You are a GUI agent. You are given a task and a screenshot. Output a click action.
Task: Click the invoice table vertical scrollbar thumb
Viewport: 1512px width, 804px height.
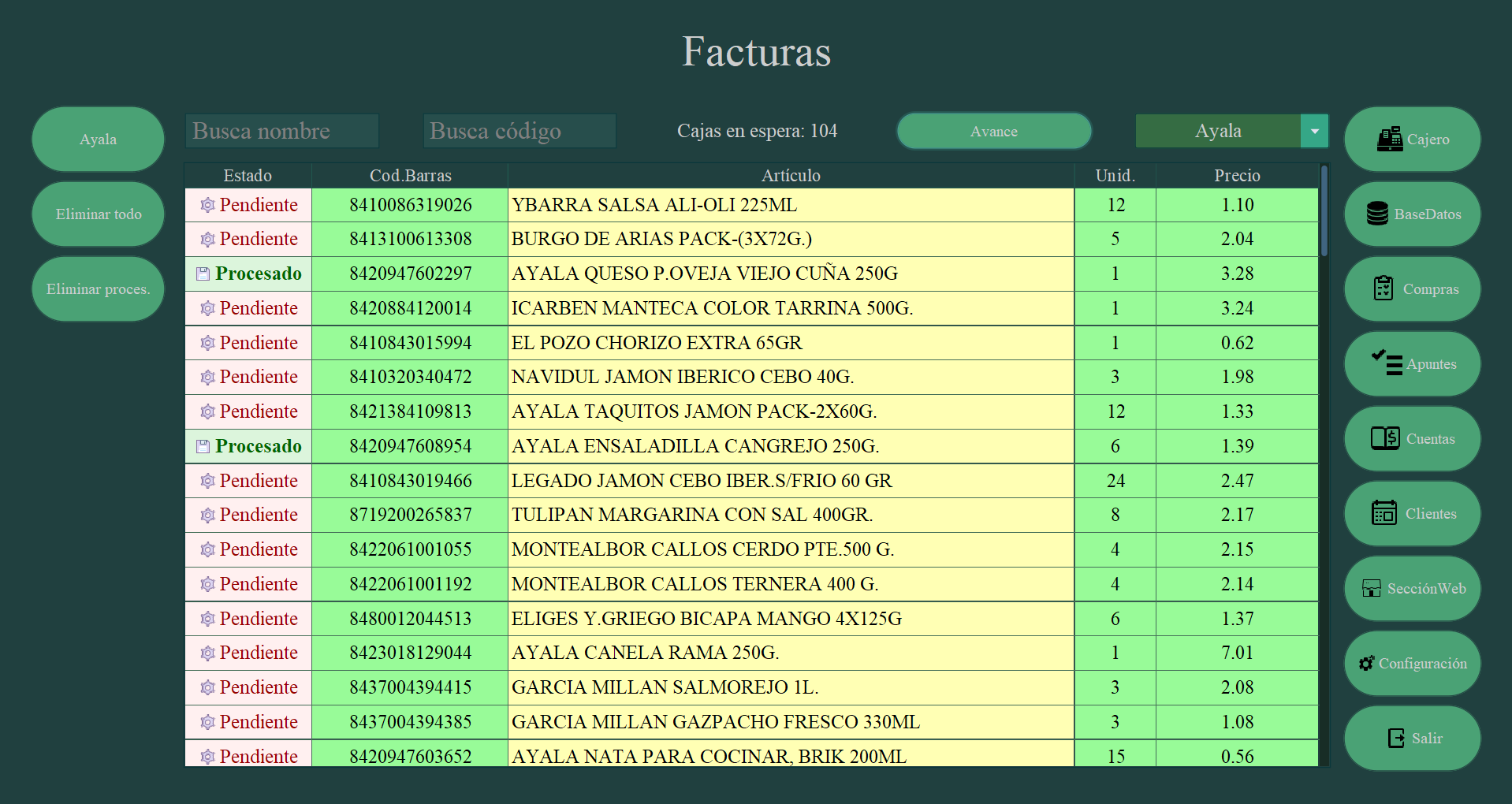point(1324,210)
